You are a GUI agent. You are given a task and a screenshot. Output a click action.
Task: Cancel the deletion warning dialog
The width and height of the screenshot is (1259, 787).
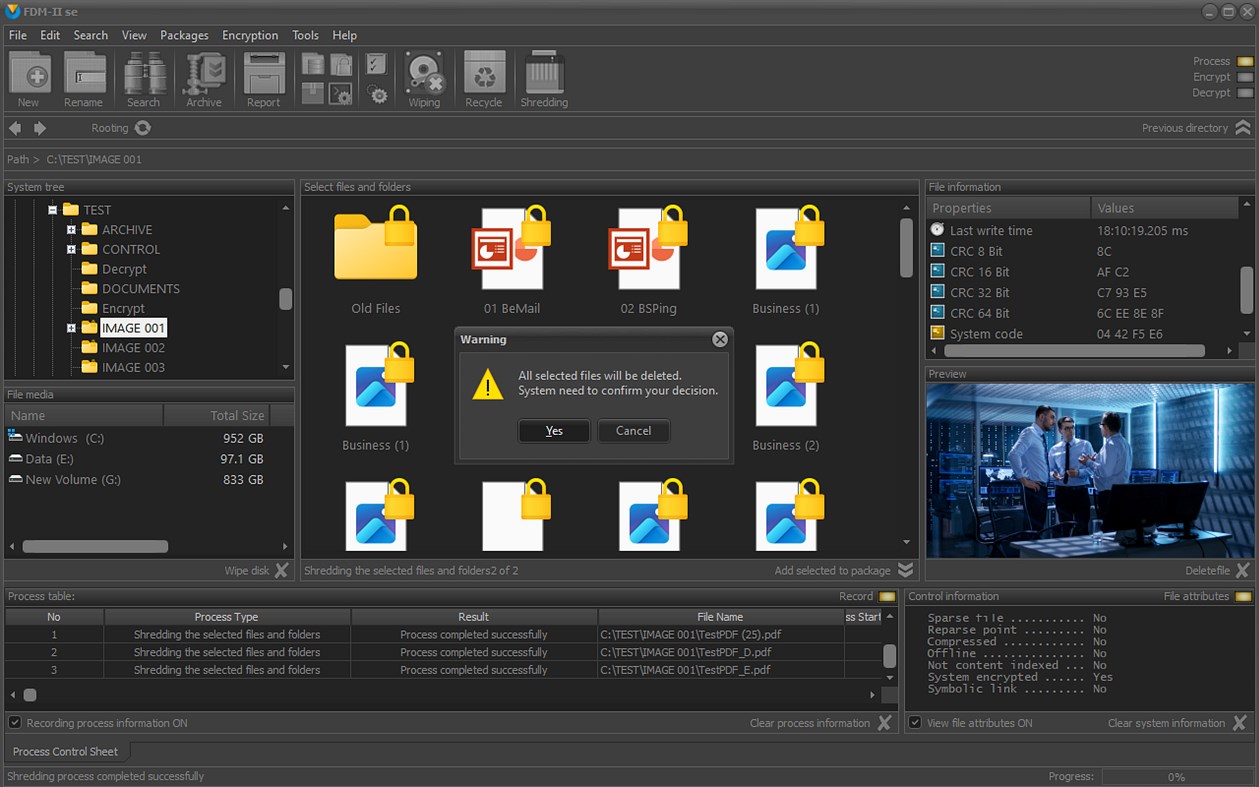pyautogui.click(x=634, y=431)
